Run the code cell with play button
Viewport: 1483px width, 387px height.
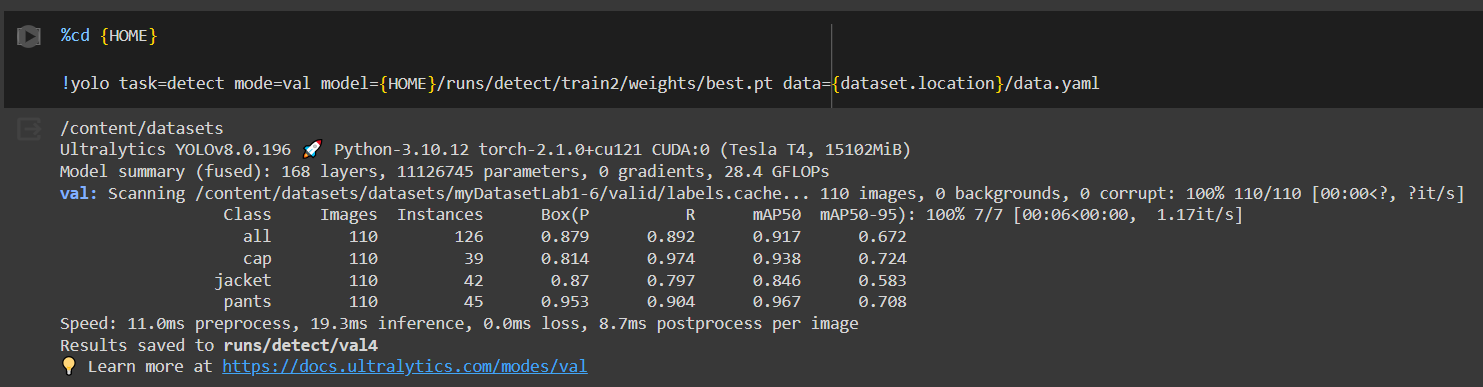coord(28,36)
